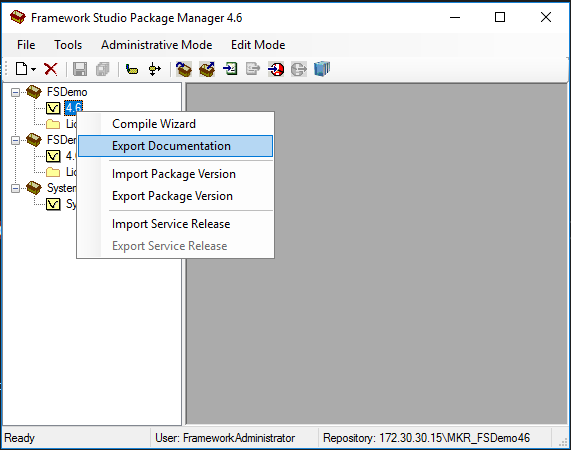Select Import Package Version menu entry
This screenshot has height=450, width=571.
point(176,174)
